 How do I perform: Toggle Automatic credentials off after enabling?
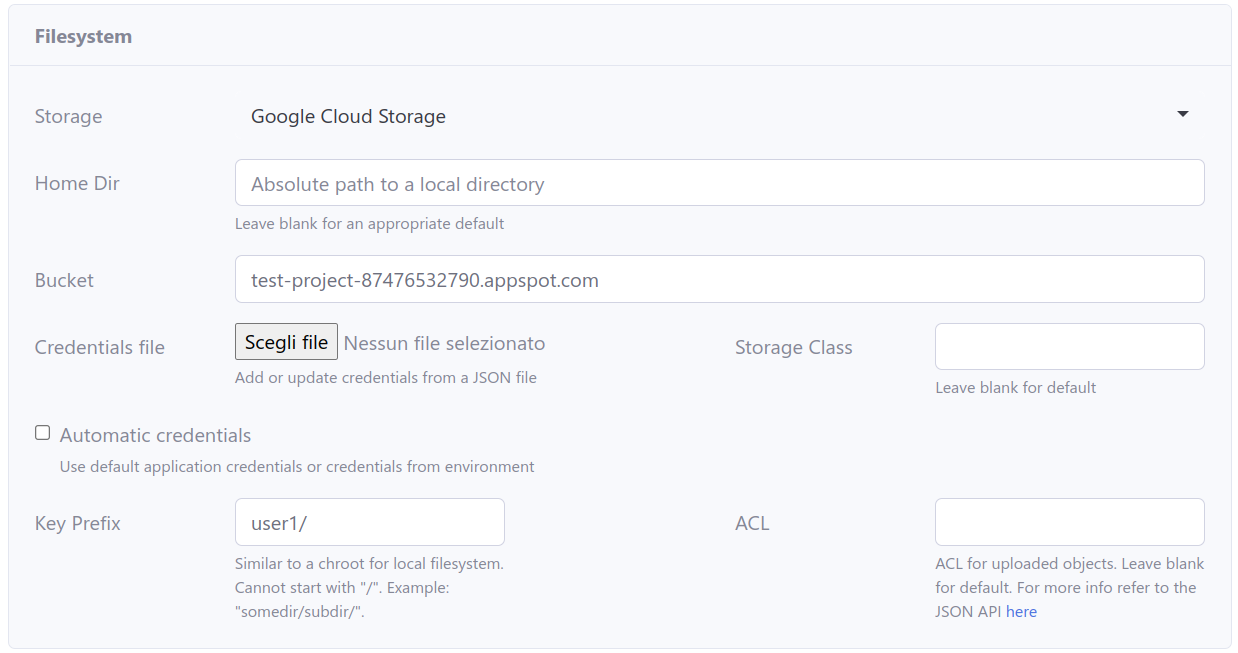41,431
